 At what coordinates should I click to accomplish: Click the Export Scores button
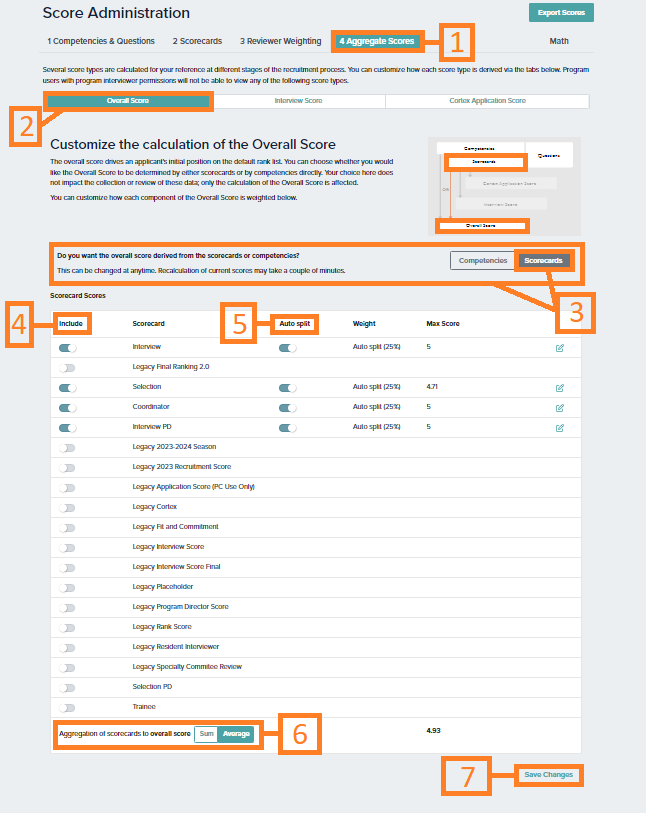coord(561,12)
